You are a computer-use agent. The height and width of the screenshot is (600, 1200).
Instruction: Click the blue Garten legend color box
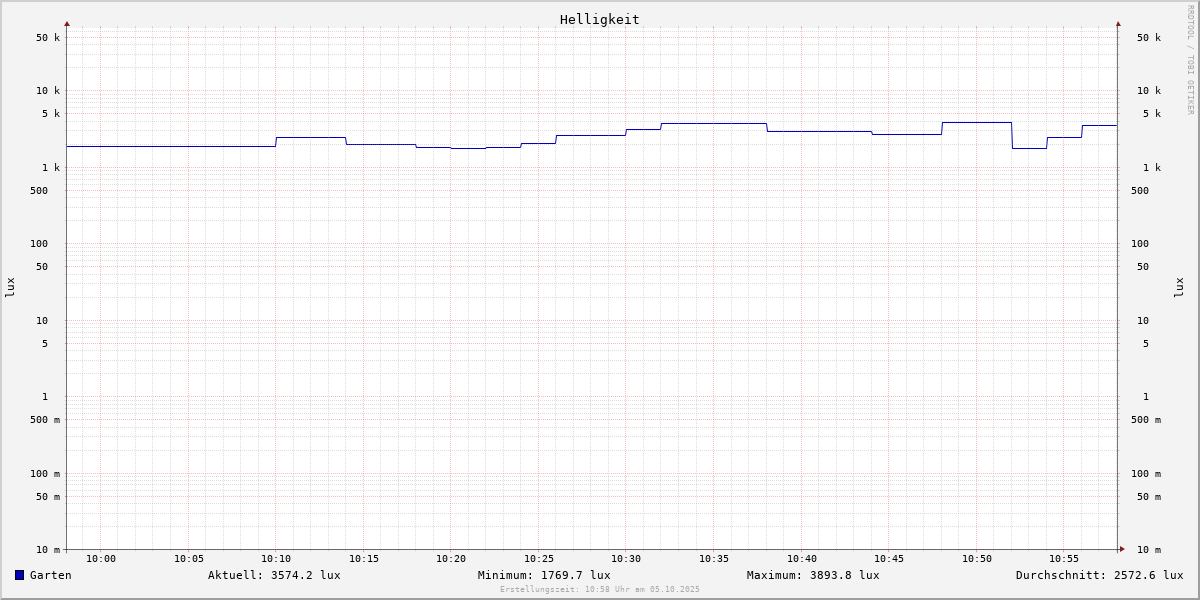(19, 575)
